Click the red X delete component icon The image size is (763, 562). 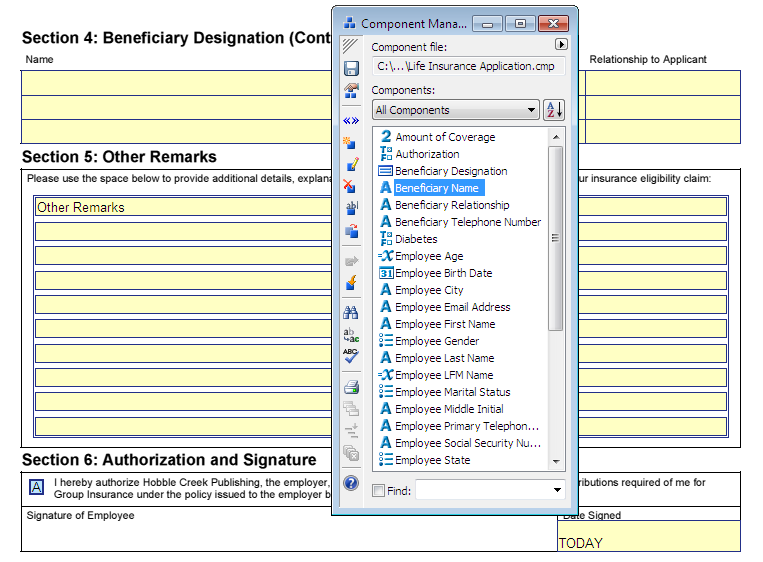pyautogui.click(x=351, y=186)
